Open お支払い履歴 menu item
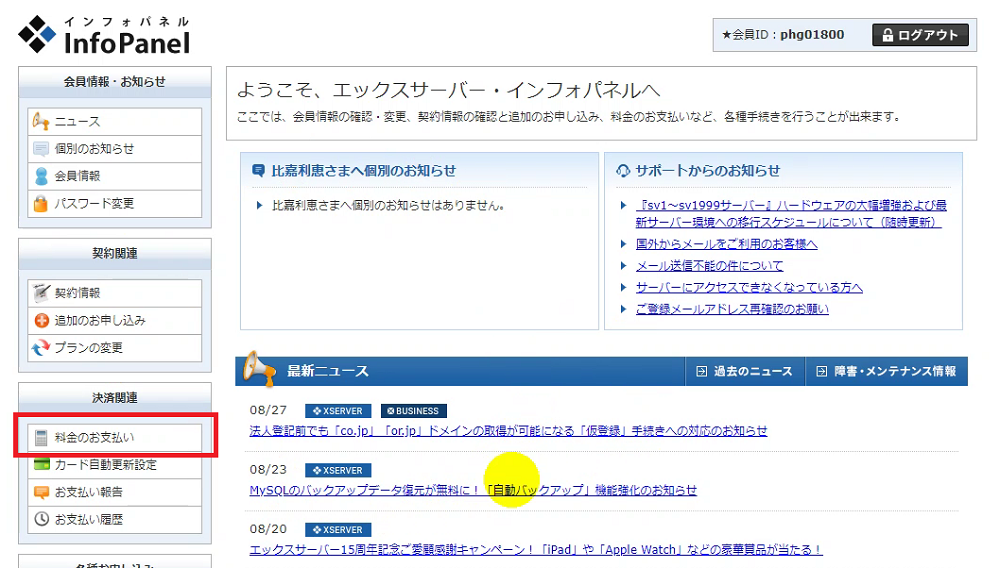The image size is (1000, 568). click(x=115, y=519)
